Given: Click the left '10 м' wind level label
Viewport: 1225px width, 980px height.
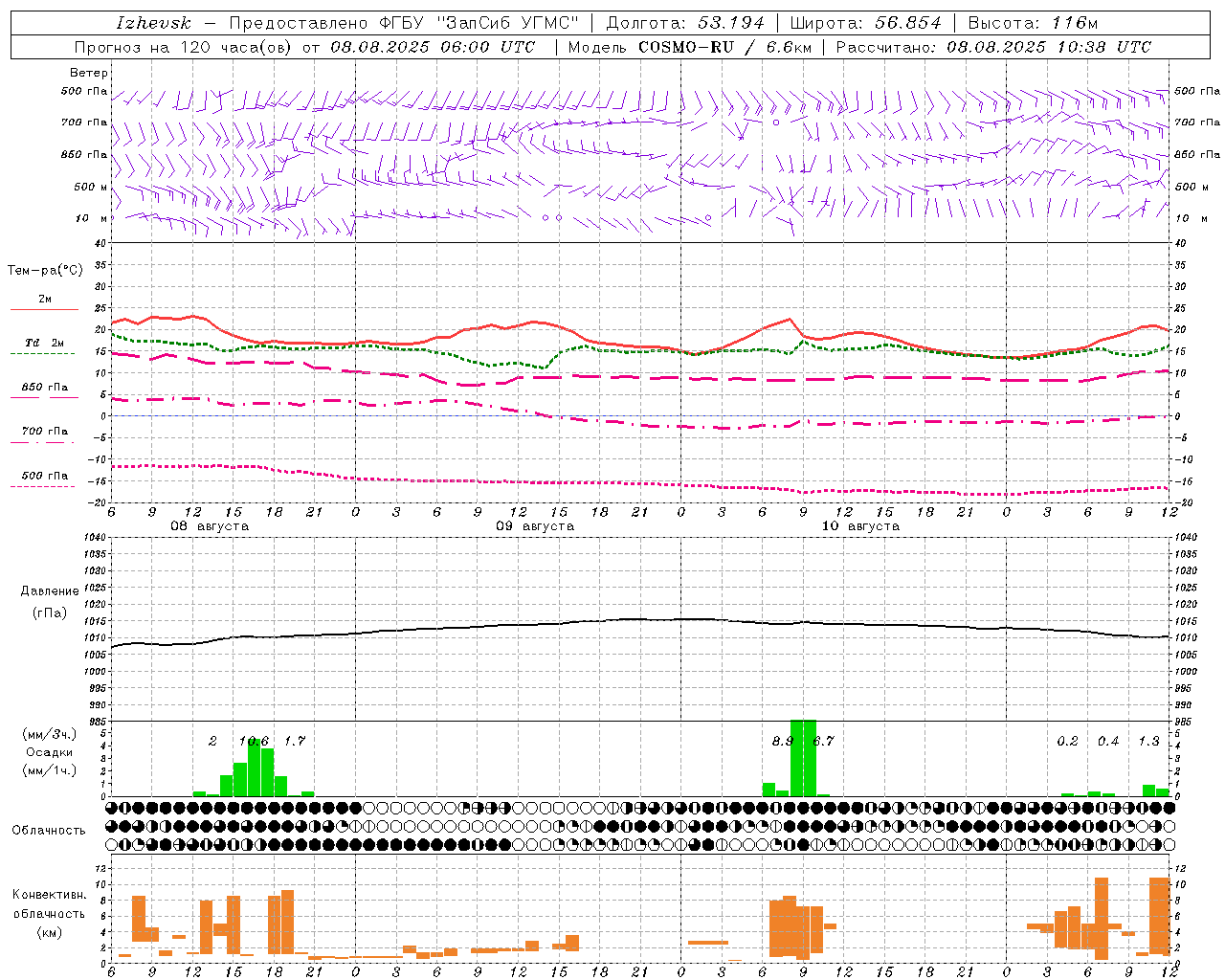Looking at the screenshot, I should [91, 219].
